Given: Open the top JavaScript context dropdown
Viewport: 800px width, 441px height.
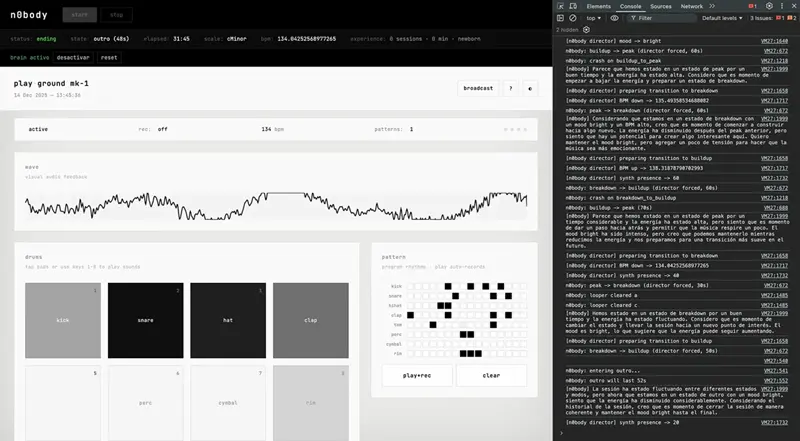Looking at the screenshot, I should pos(594,18).
